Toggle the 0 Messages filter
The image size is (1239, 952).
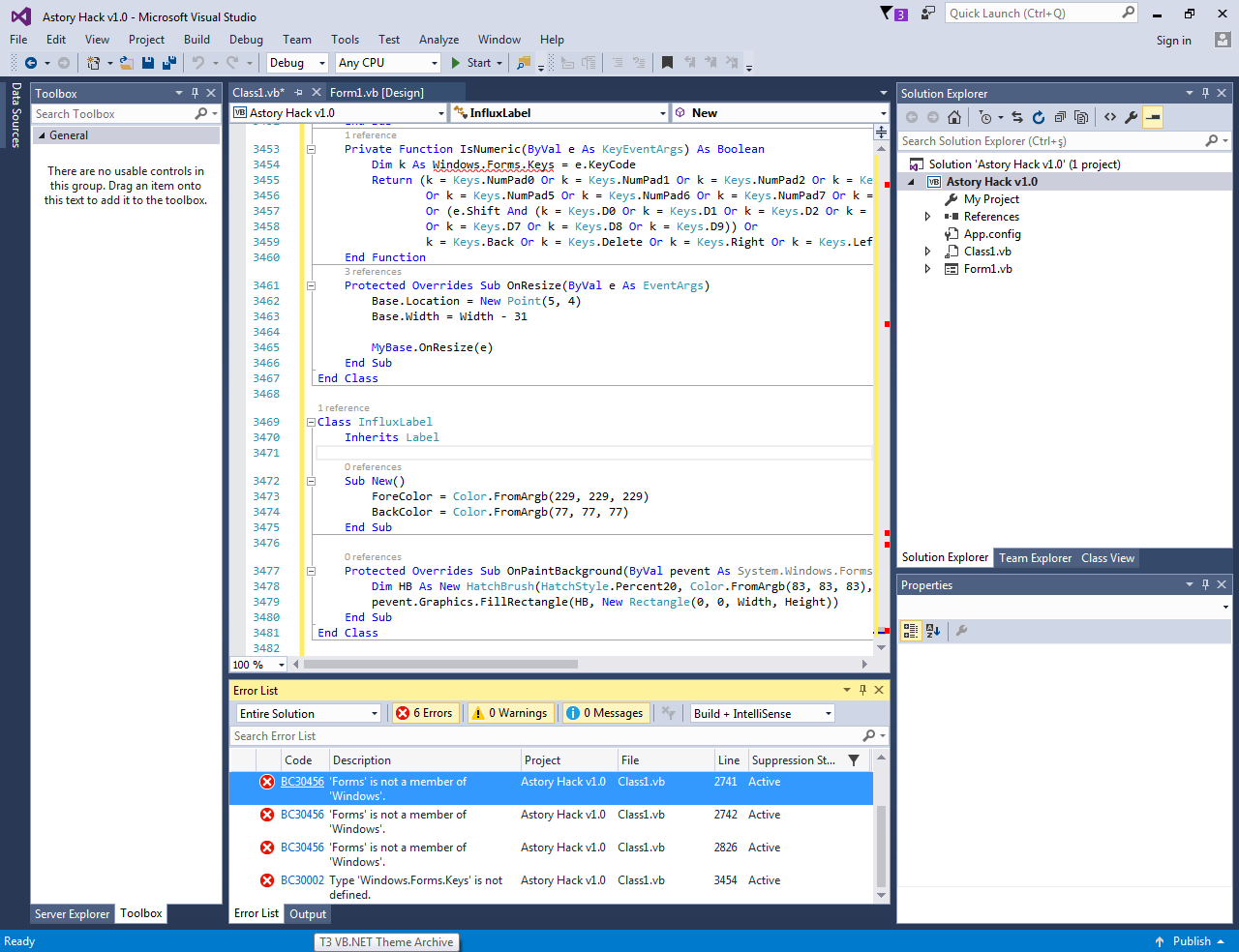[606, 713]
